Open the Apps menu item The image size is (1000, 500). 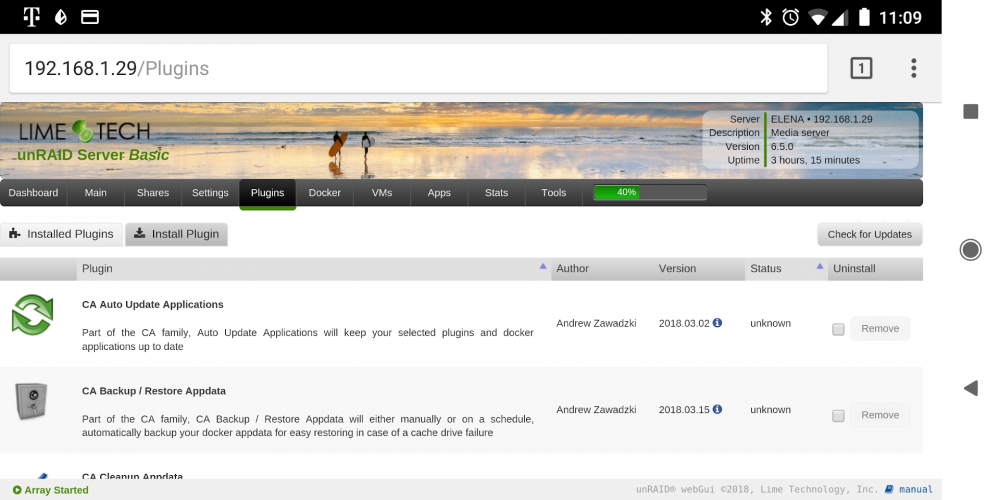click(439, 193)
